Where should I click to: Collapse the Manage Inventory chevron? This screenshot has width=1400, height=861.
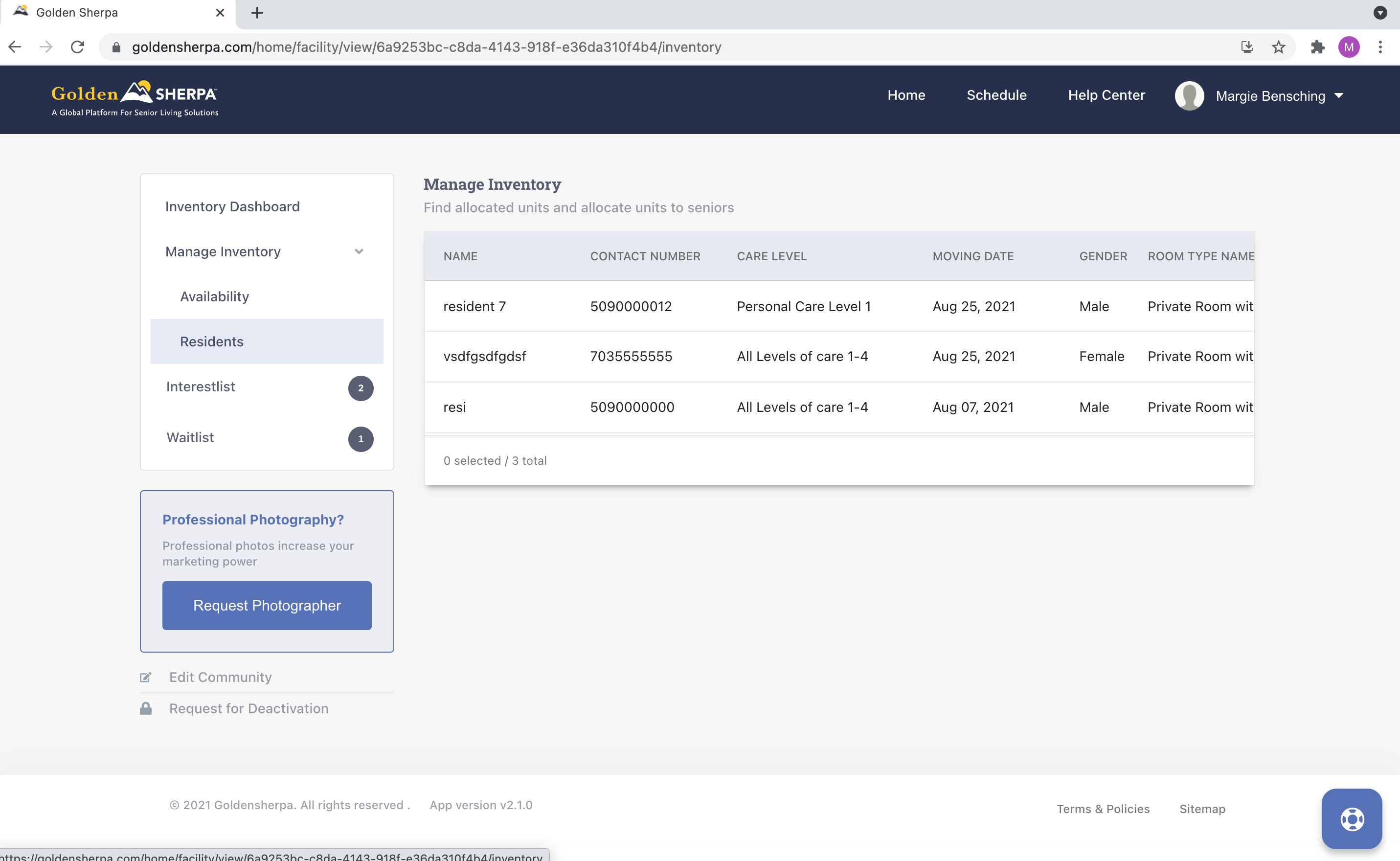click(x=359, y=251)
